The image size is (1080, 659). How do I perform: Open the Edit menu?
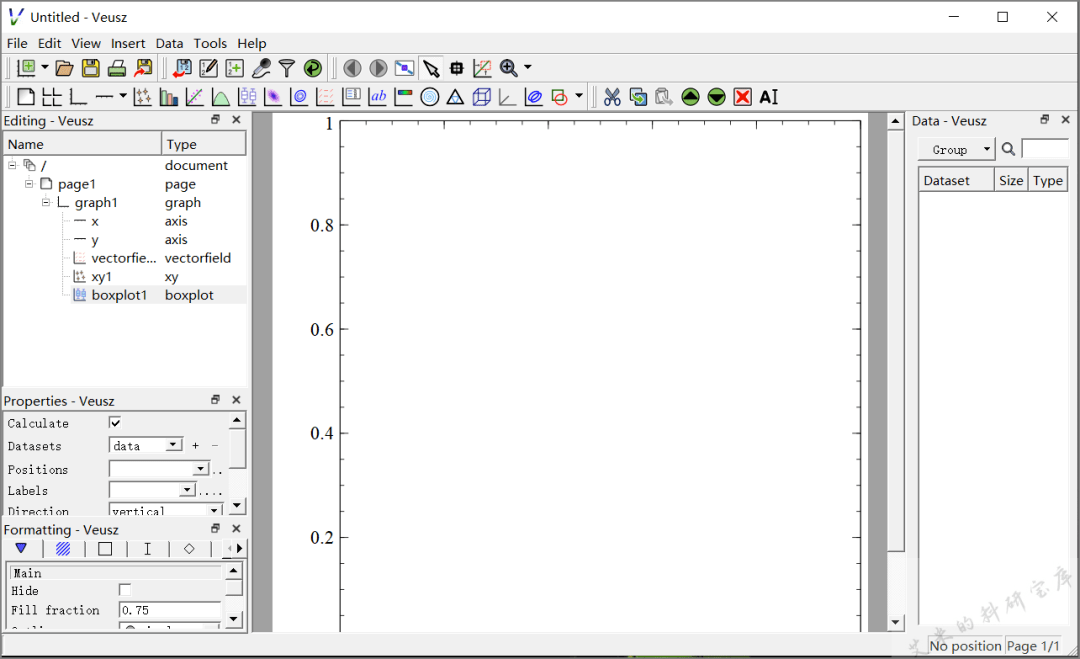point(50,43)
